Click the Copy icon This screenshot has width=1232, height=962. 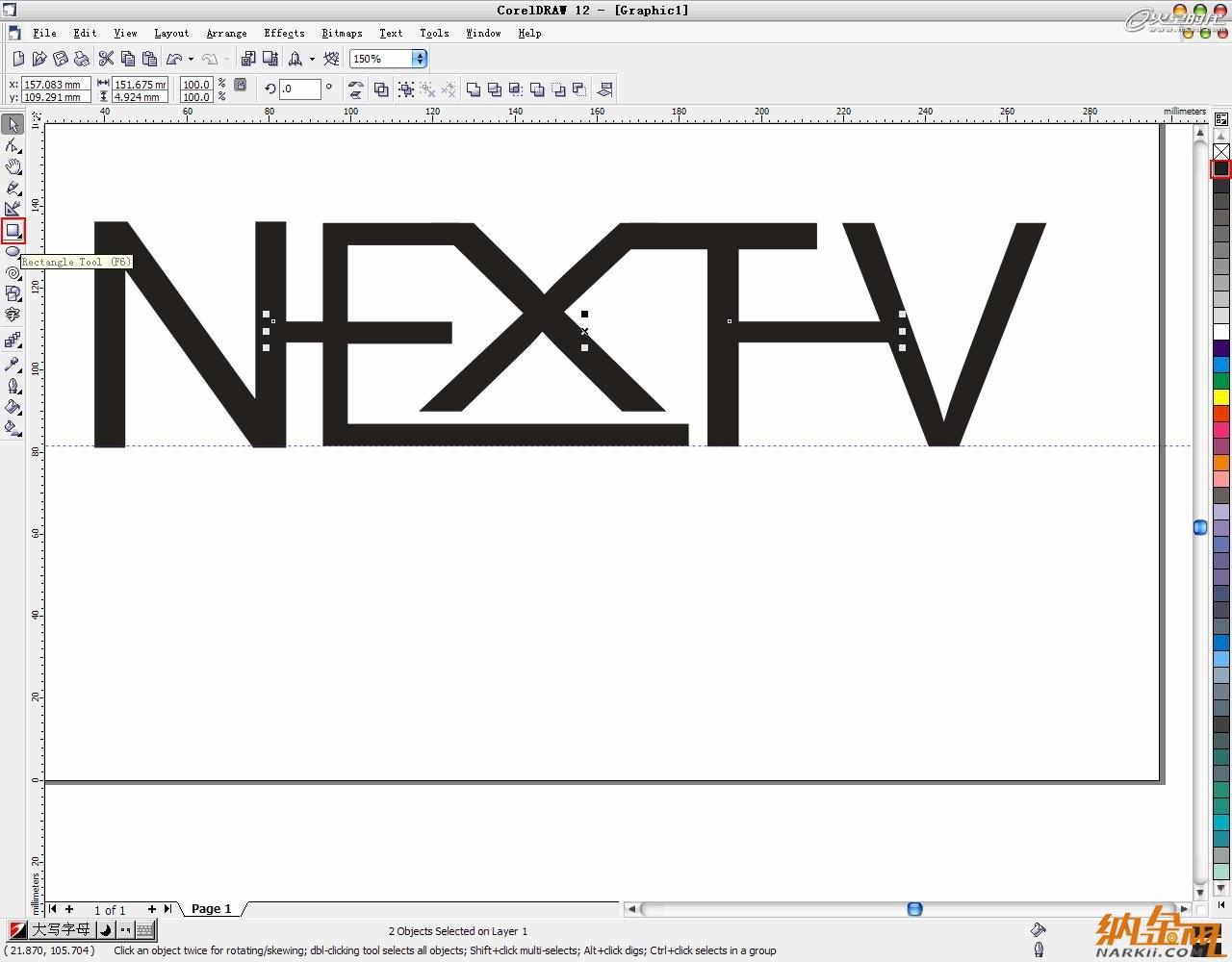[128, 59]
